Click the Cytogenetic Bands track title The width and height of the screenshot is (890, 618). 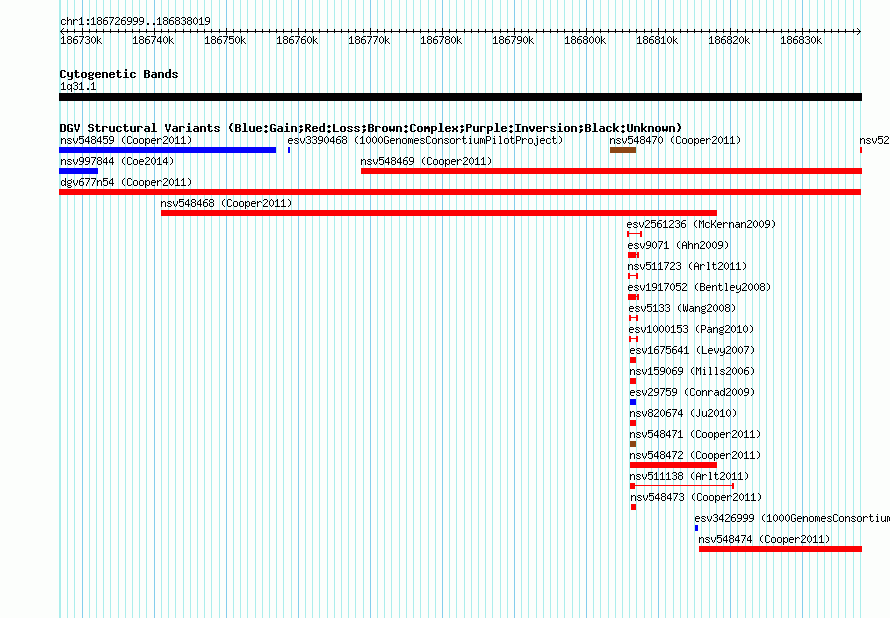tap(119, 74)
